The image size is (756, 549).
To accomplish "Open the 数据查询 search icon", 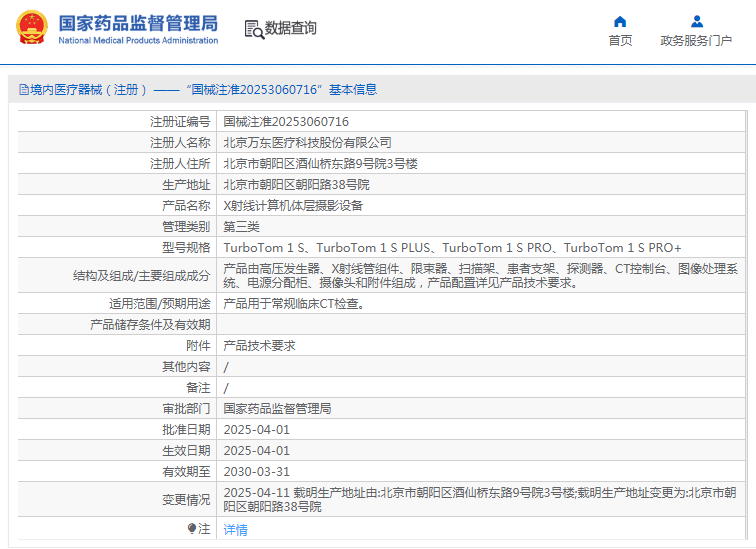I will point(254,29).
